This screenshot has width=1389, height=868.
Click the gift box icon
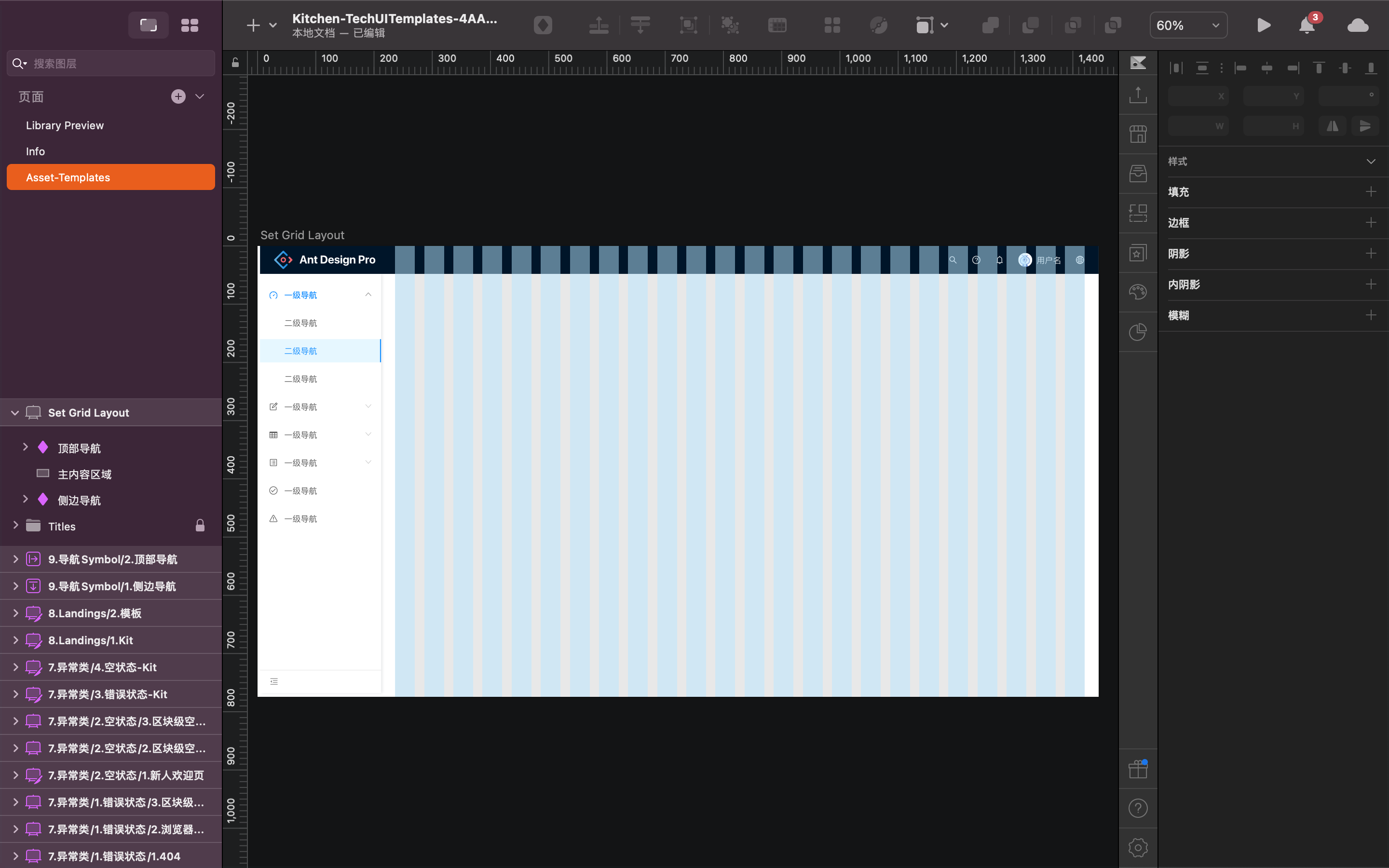(x=1138, y=769)
